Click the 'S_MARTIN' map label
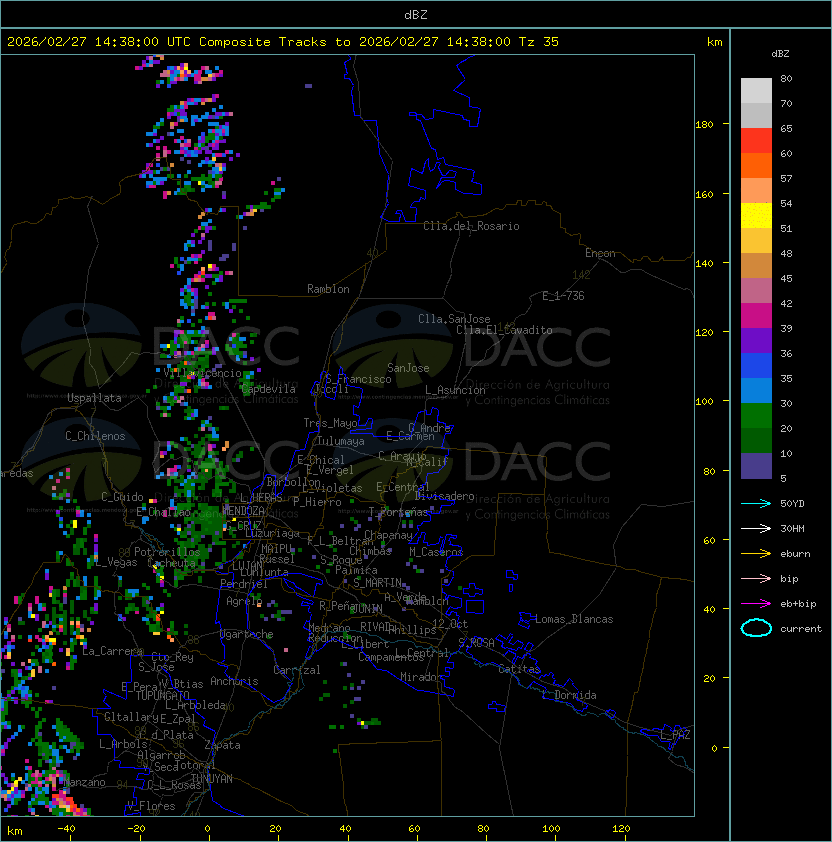The width and height of the screenshot is (832, 842). (377, 582)
